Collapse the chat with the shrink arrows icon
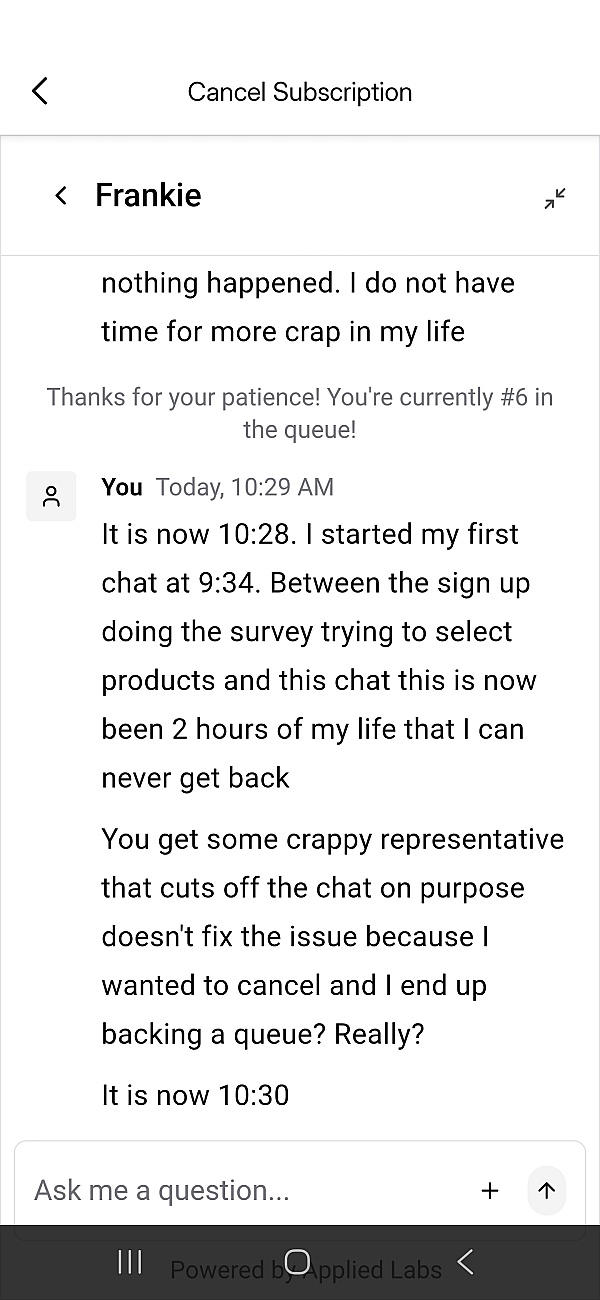This screenshot has width=600, height=1300. [x=555, y=198]
